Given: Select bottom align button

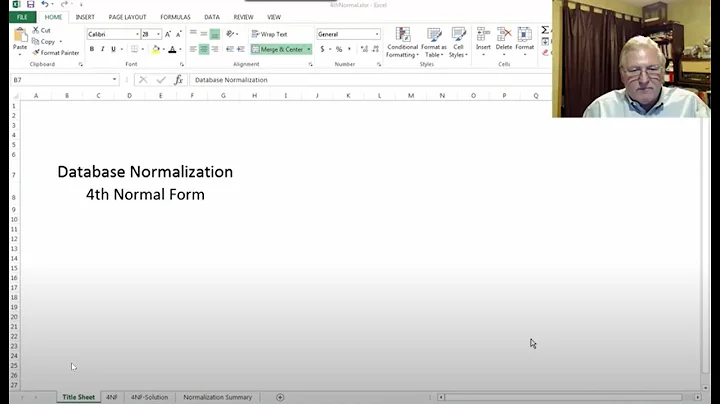Looking at the screenshot, I should coord(214,34).
